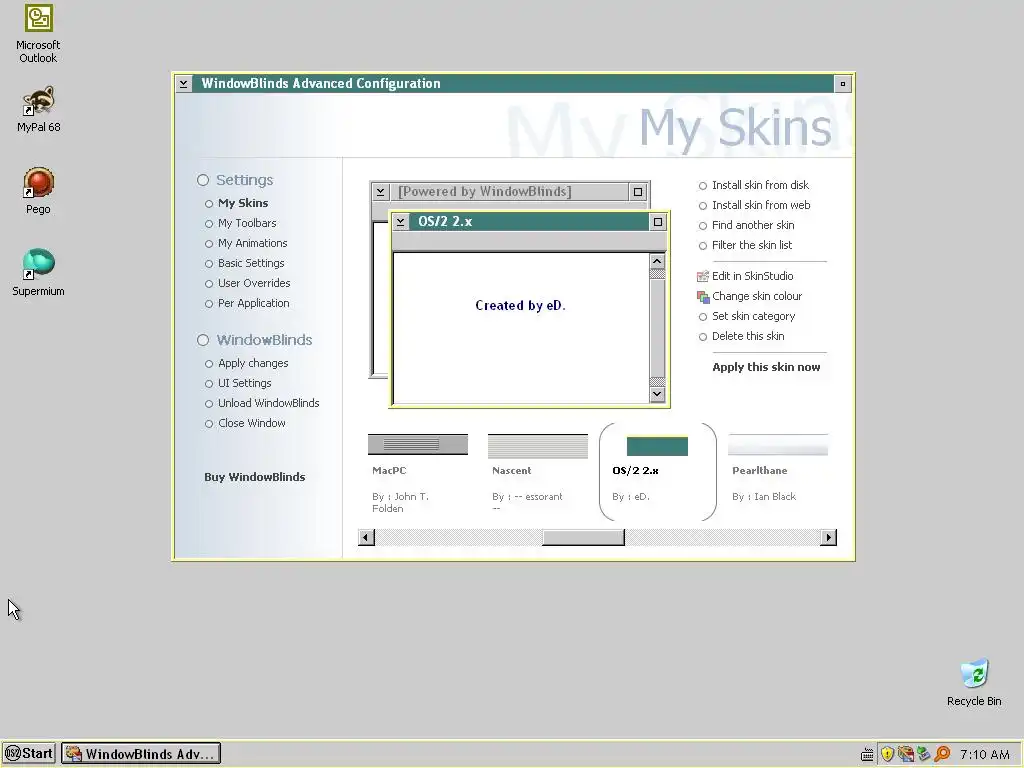Select User Overrides option
The width and height of the screenshot is (1024, 768).
(247, 283)
